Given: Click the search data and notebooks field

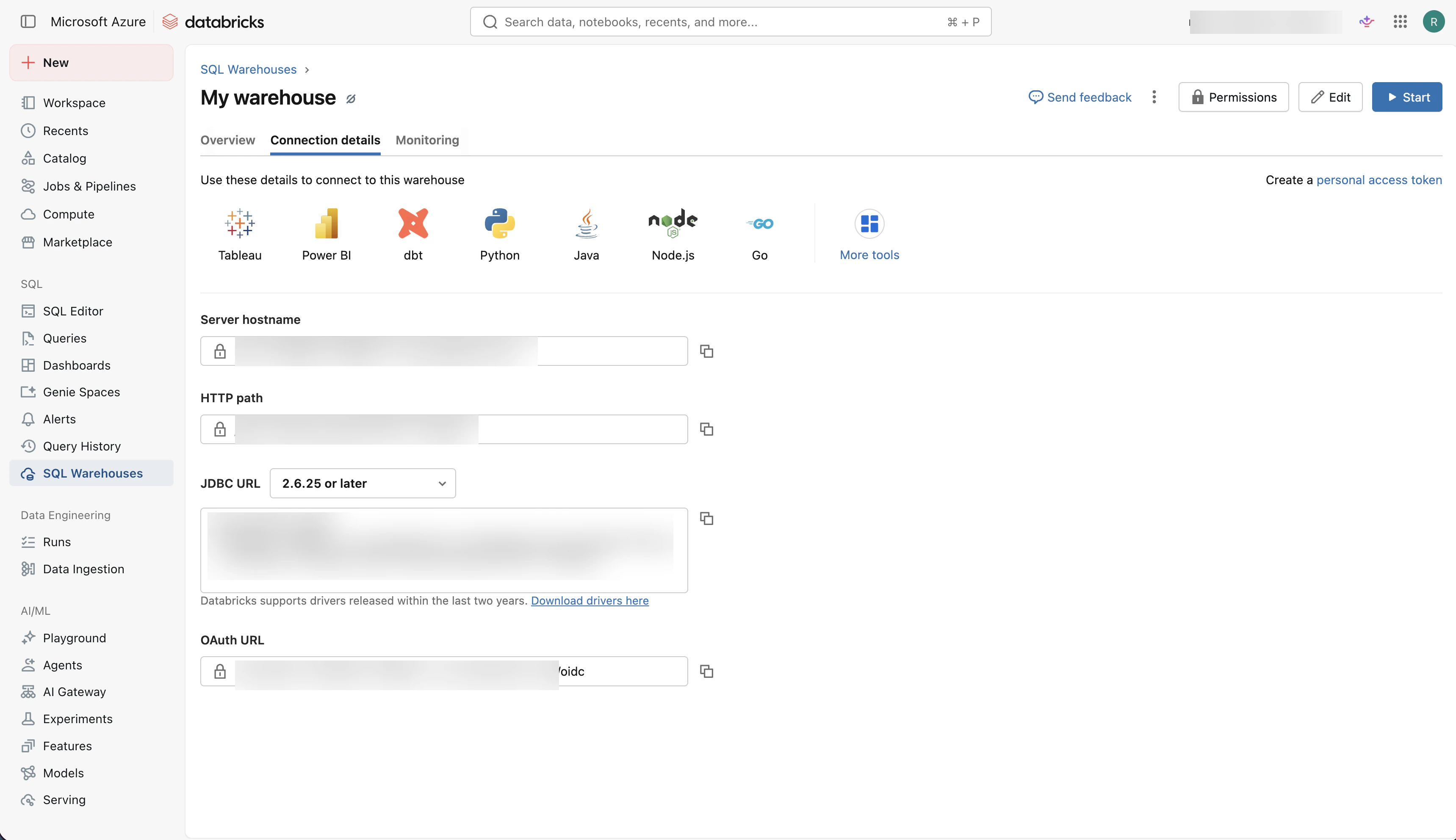Looking at the screenshot, I should pyautogui.click(x=731, y=22).
